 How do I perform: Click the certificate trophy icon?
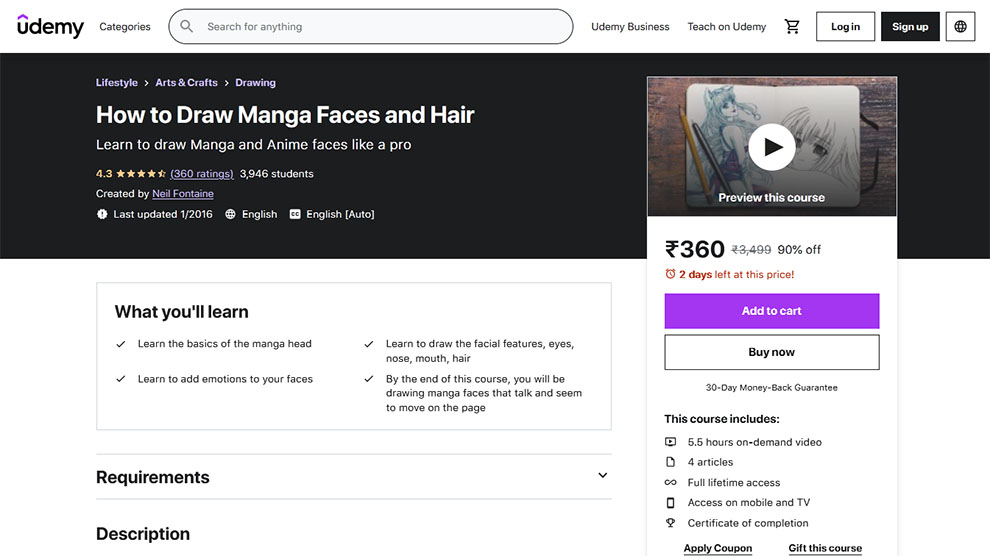coord(671,523)
